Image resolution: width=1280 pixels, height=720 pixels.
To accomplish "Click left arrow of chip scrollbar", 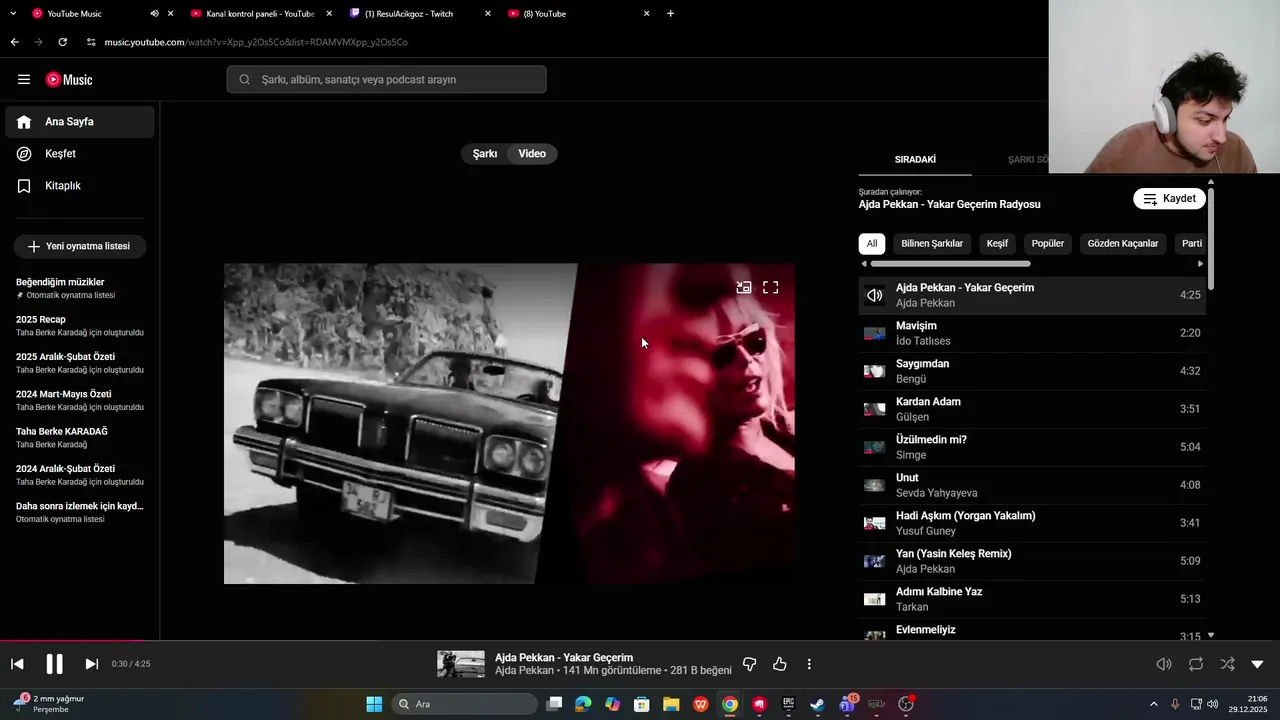I will point(864,264).
